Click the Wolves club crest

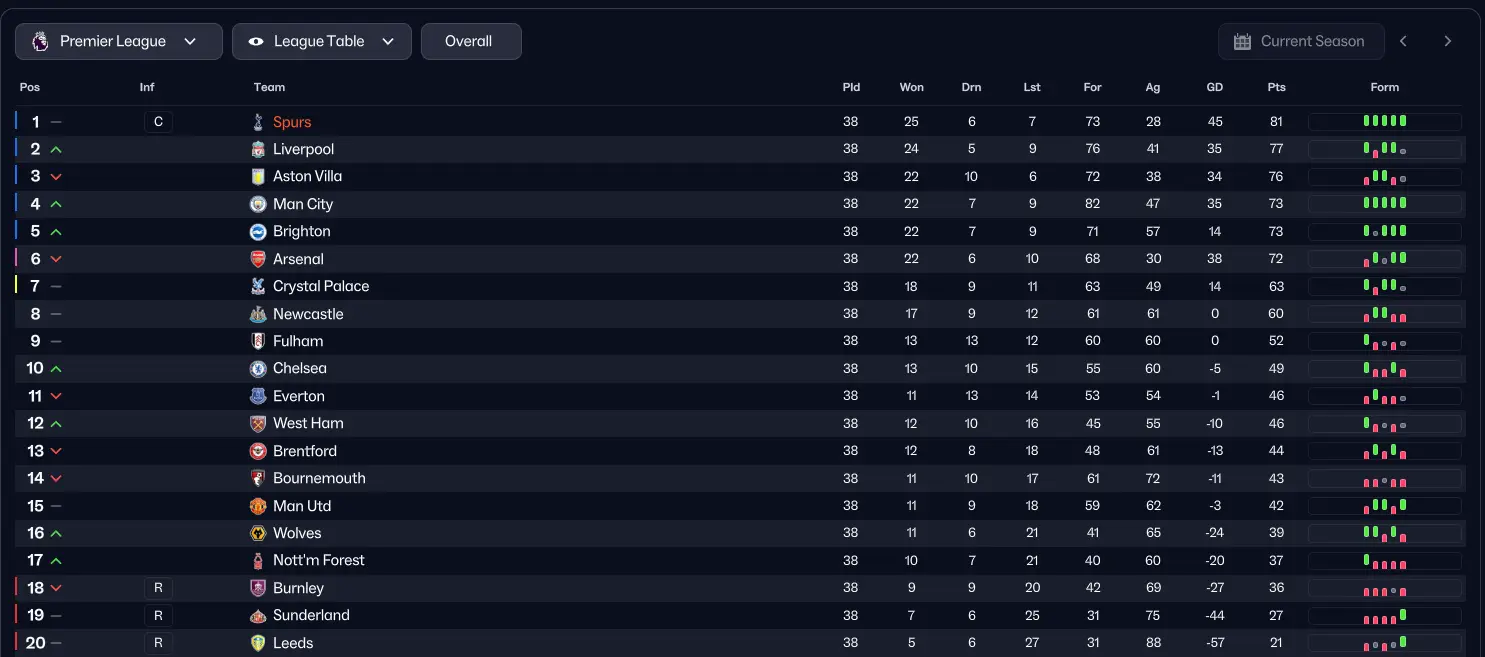tap(258, 533)
